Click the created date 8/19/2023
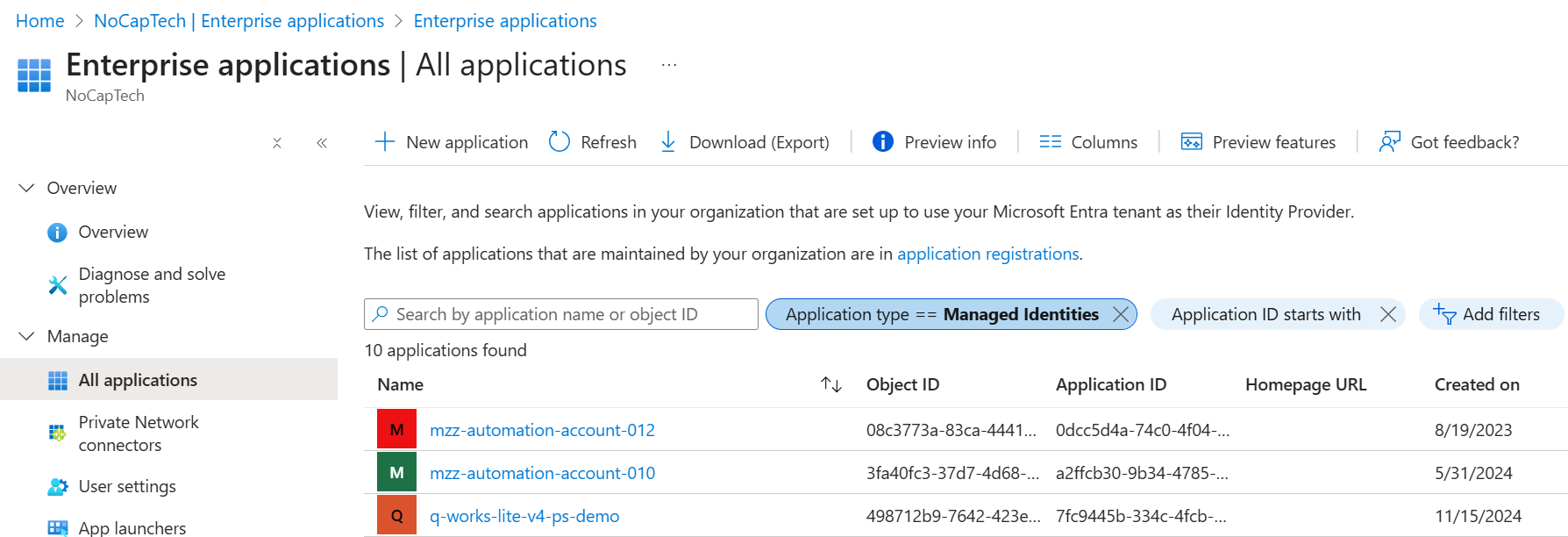 coord(1473,430)
